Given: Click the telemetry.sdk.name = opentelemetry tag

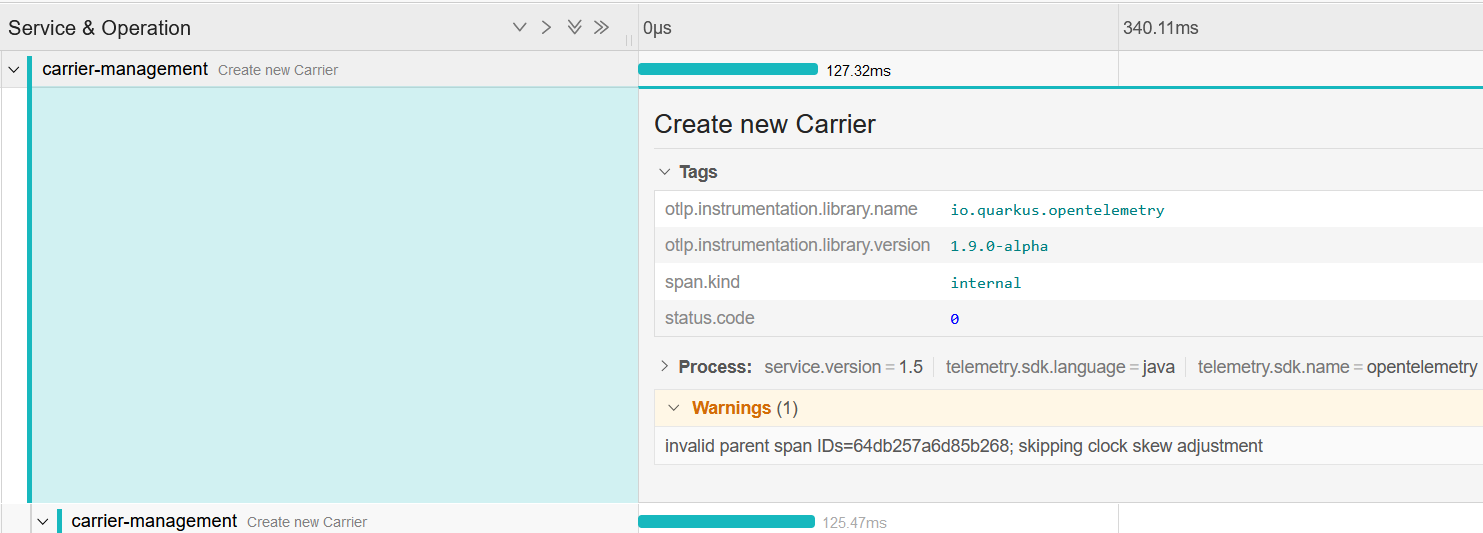Looking at the screenshot, I should [1337, 367].
